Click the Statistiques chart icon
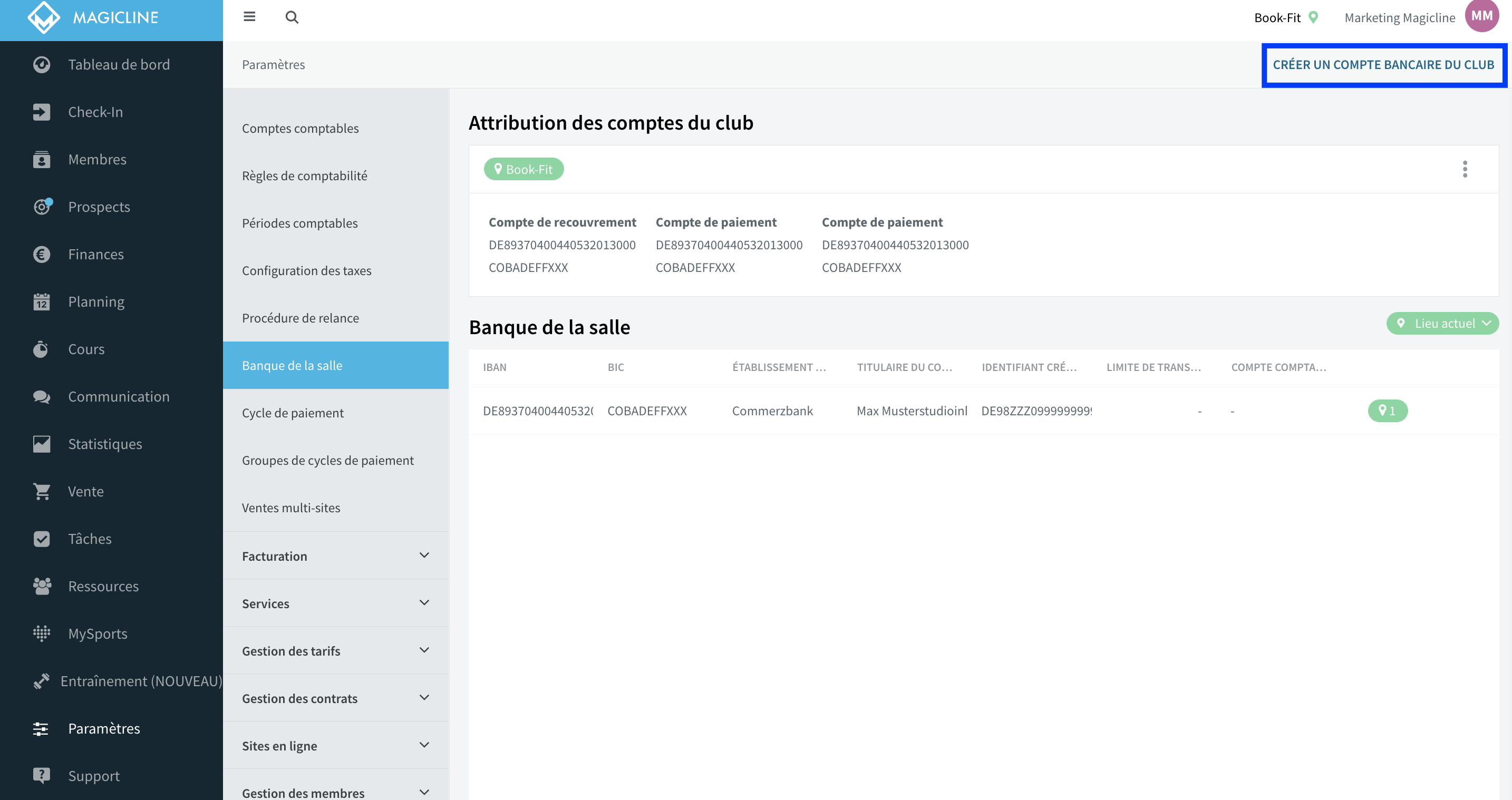This screenshot has width=1512, height=800. tap(42, 444)
